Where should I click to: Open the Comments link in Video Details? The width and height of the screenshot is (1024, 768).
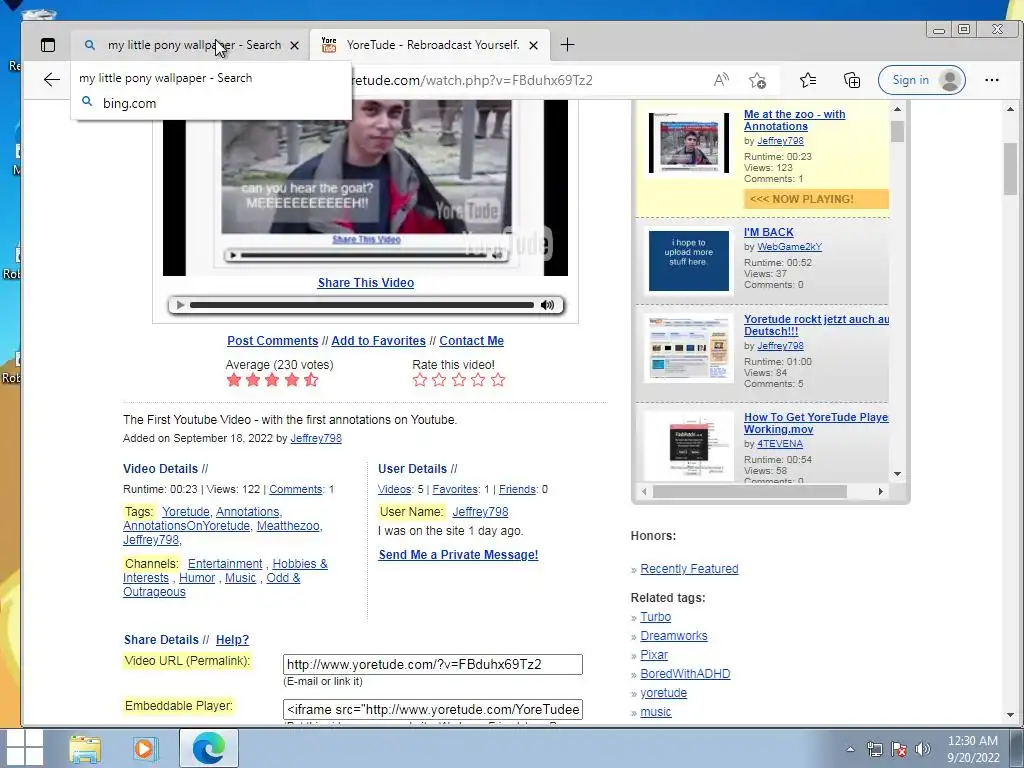click(296, 489)
